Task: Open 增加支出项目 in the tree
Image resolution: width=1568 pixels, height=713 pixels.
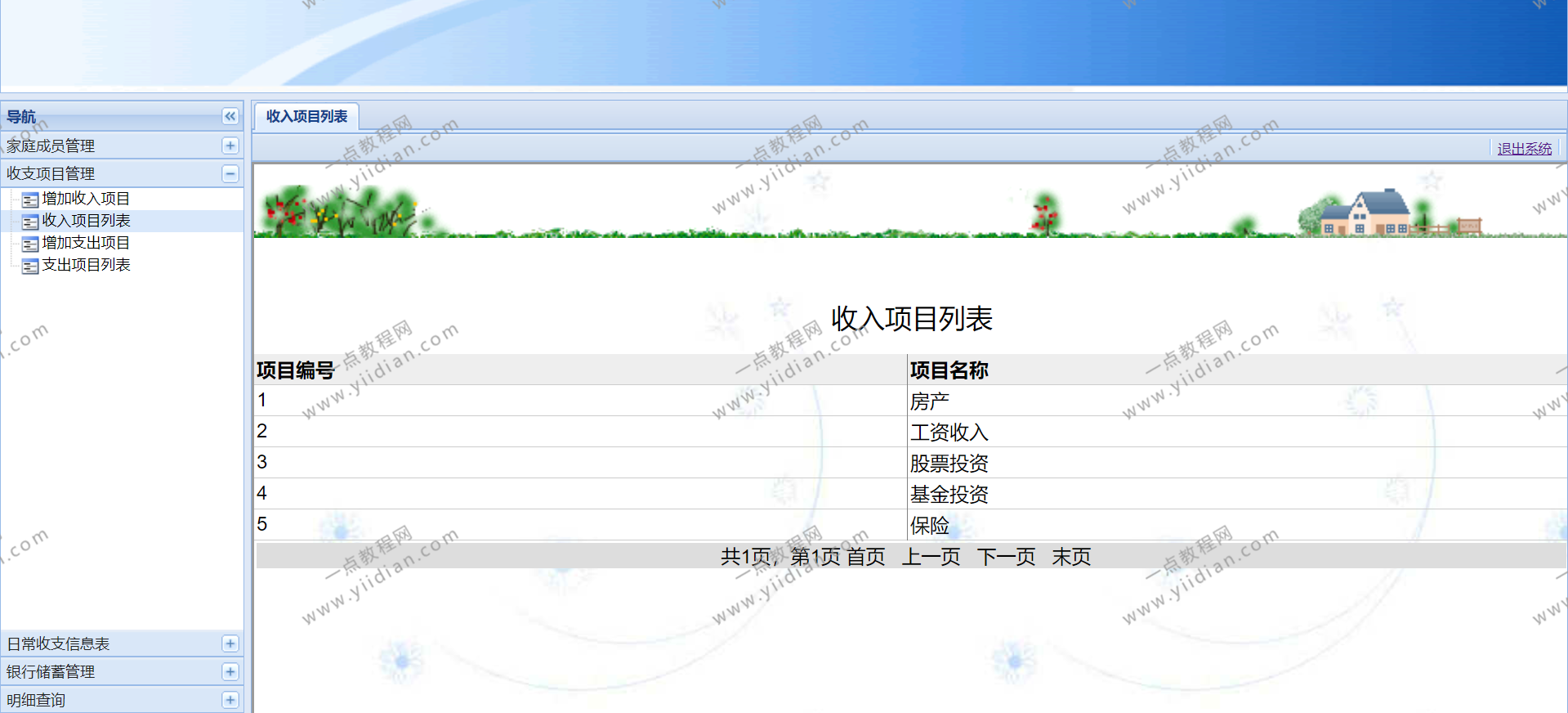Action: coord(86,243)
